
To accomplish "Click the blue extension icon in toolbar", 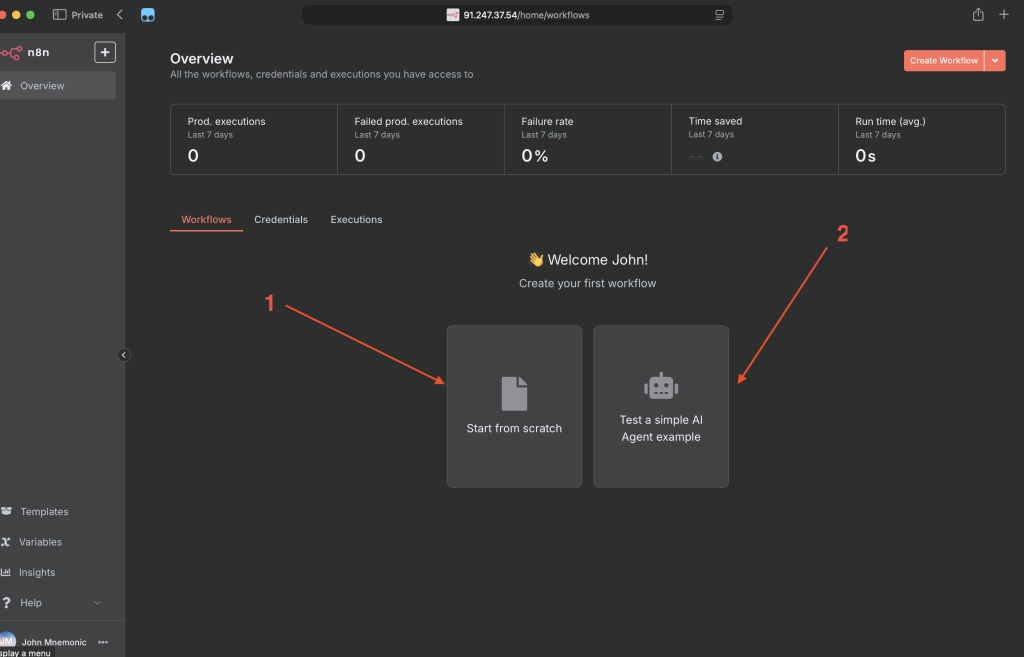I will coord(148,15).
